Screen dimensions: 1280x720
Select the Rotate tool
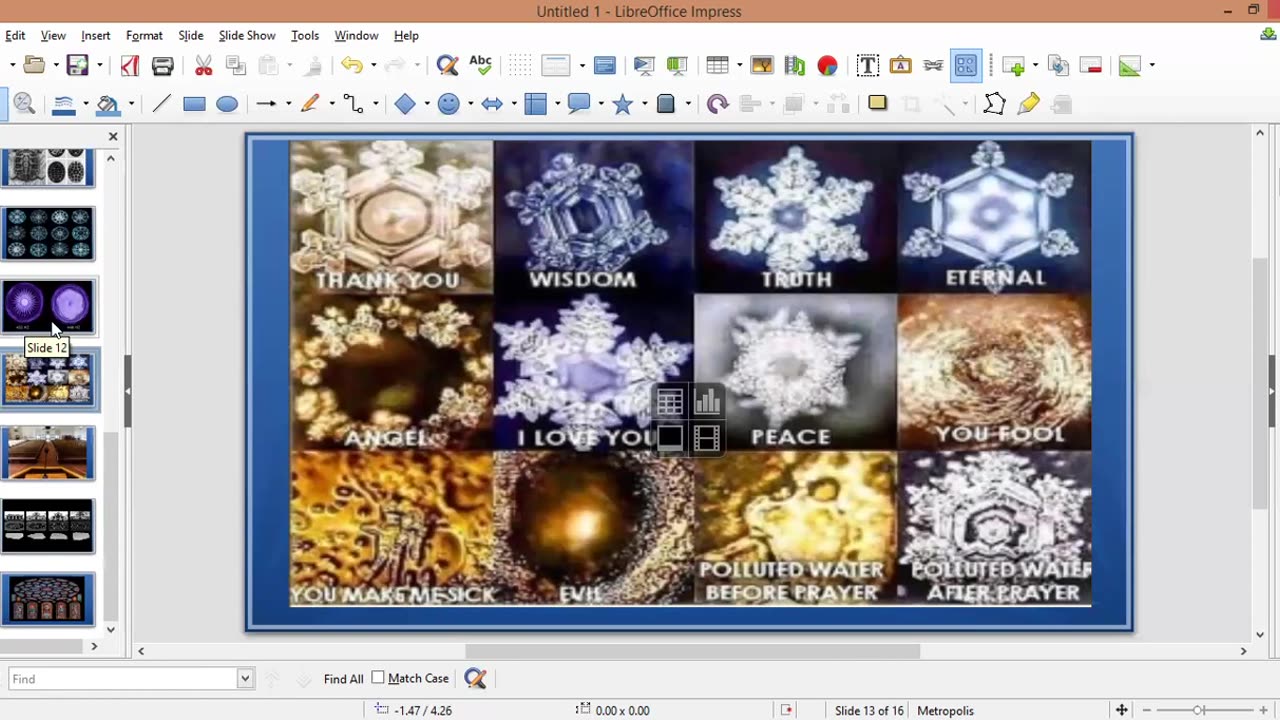(717, 104)
